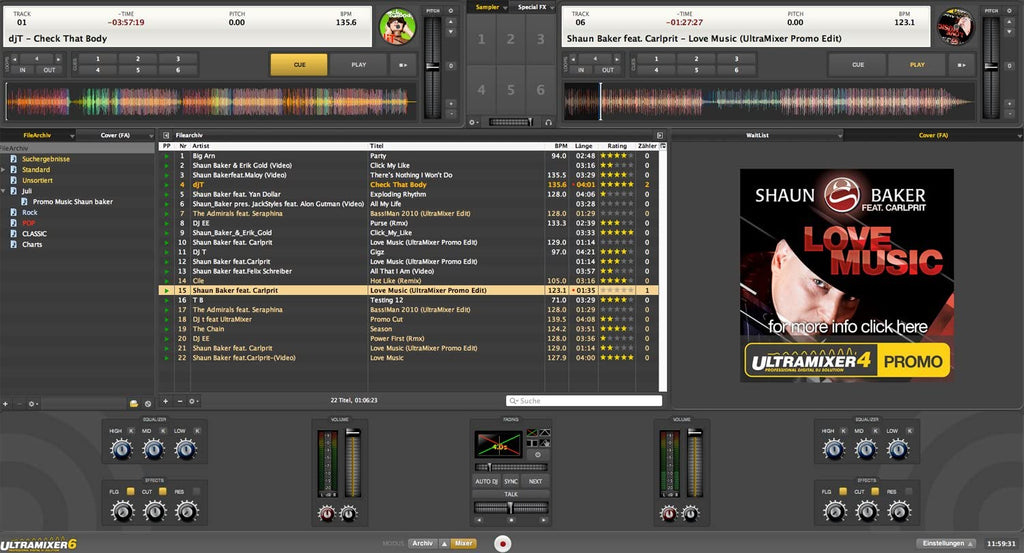1024x553 pixels.
Task: Toggle left deck HIGH kill K button
Action: [131, 431]
